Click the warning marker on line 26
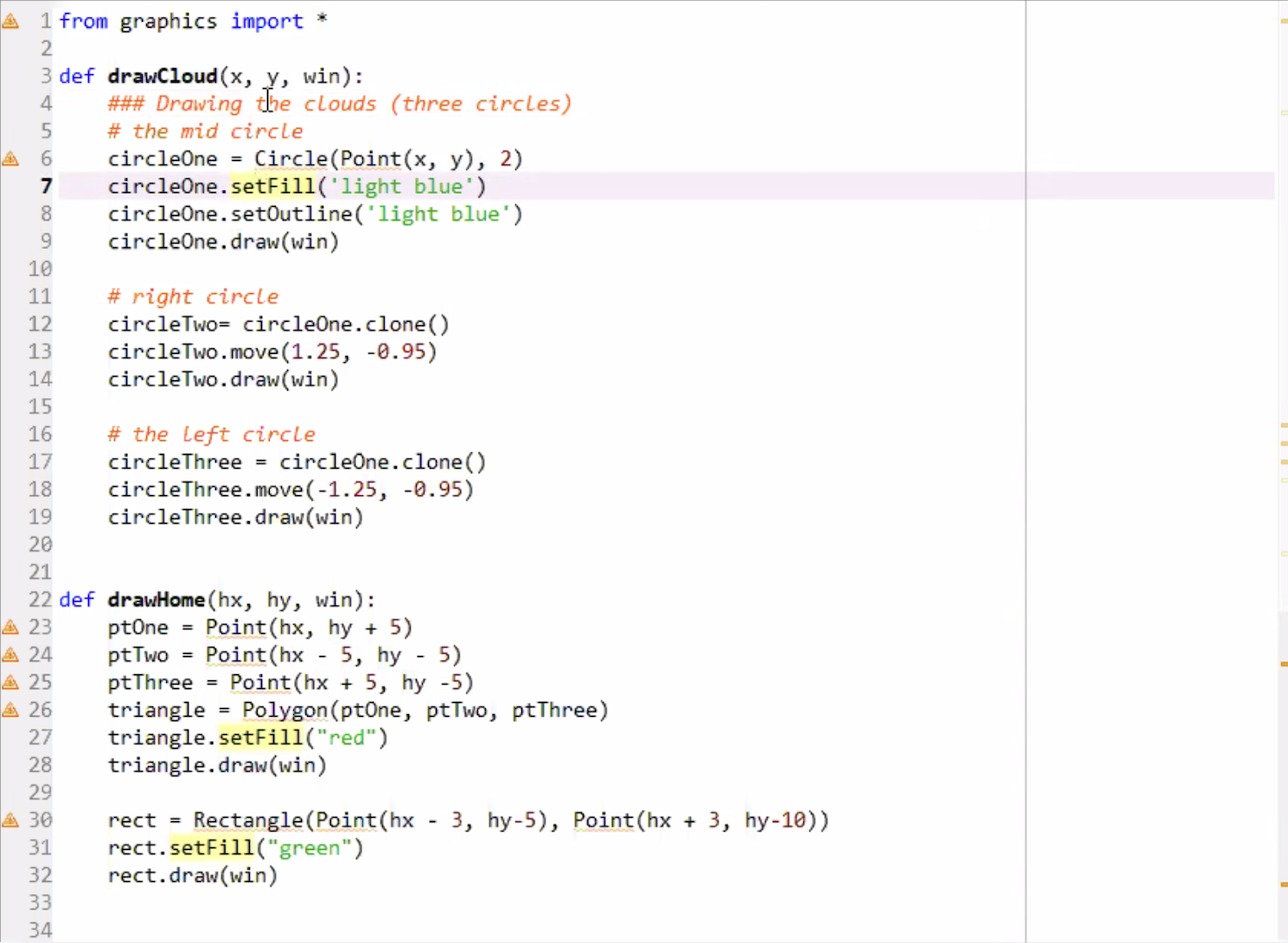 pos(10,710)
